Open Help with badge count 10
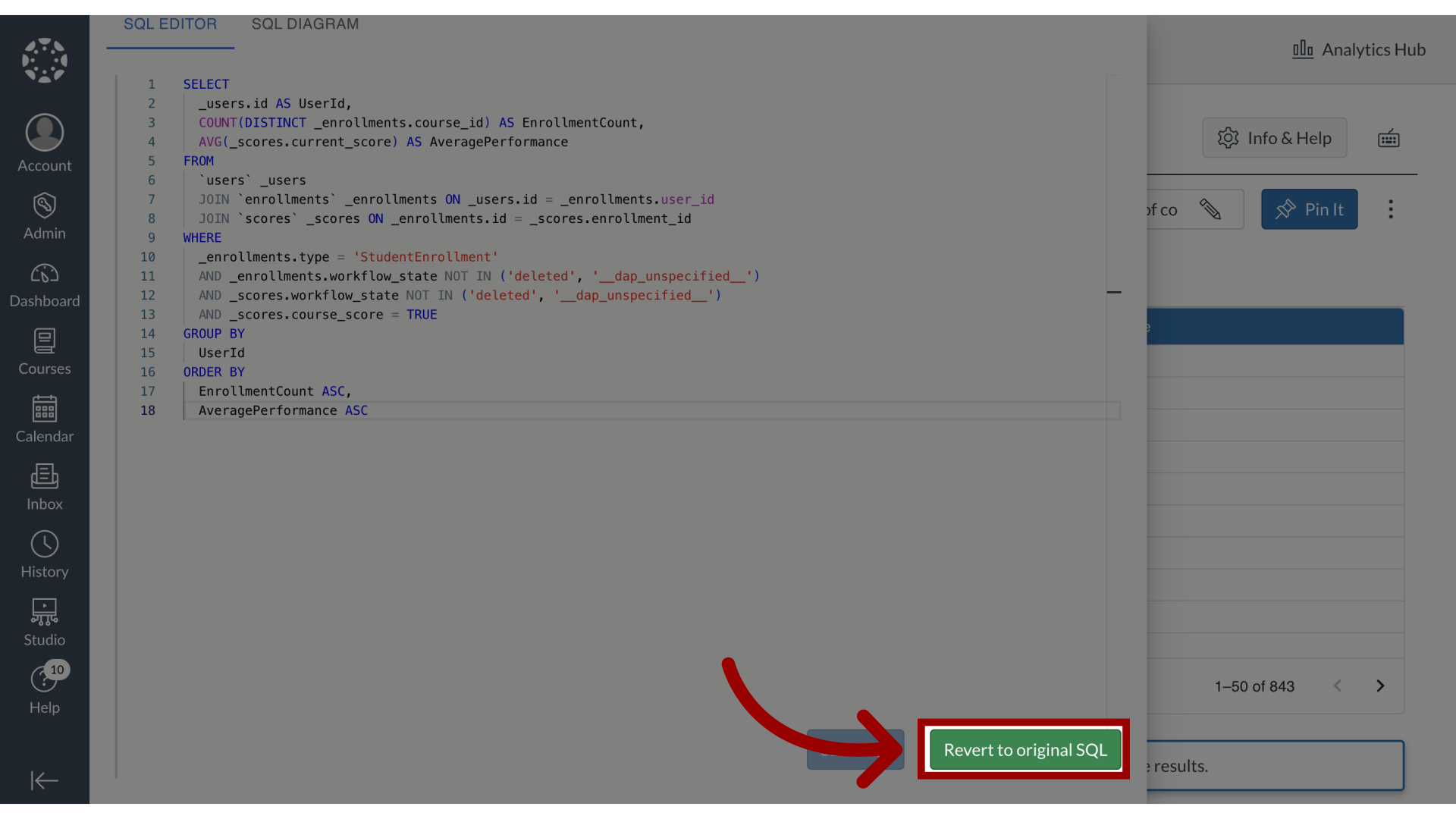Viewport: 1456px width, 819px height. tap(44, 690)
